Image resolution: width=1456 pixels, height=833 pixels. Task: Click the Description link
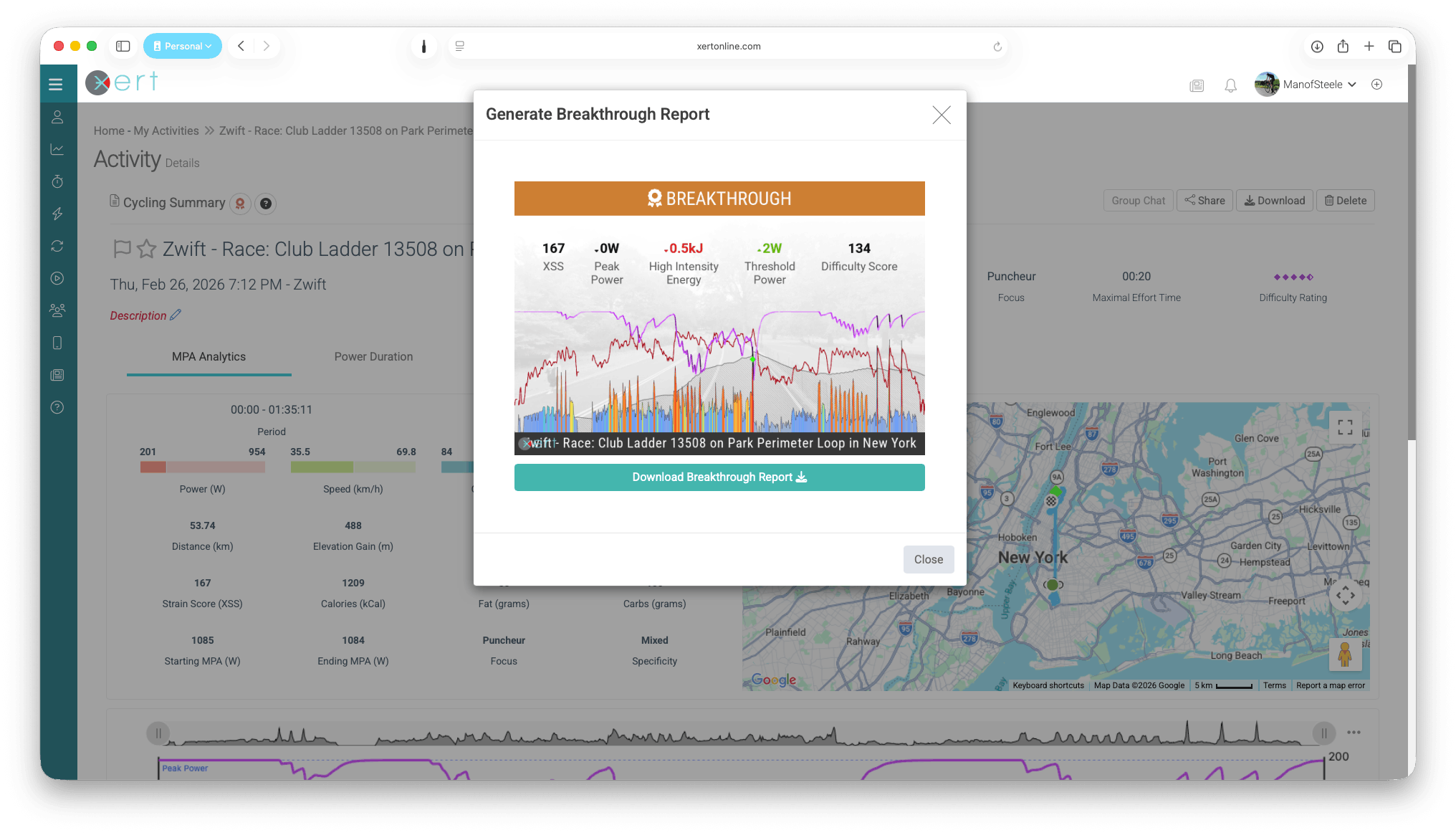coord(138,315)
